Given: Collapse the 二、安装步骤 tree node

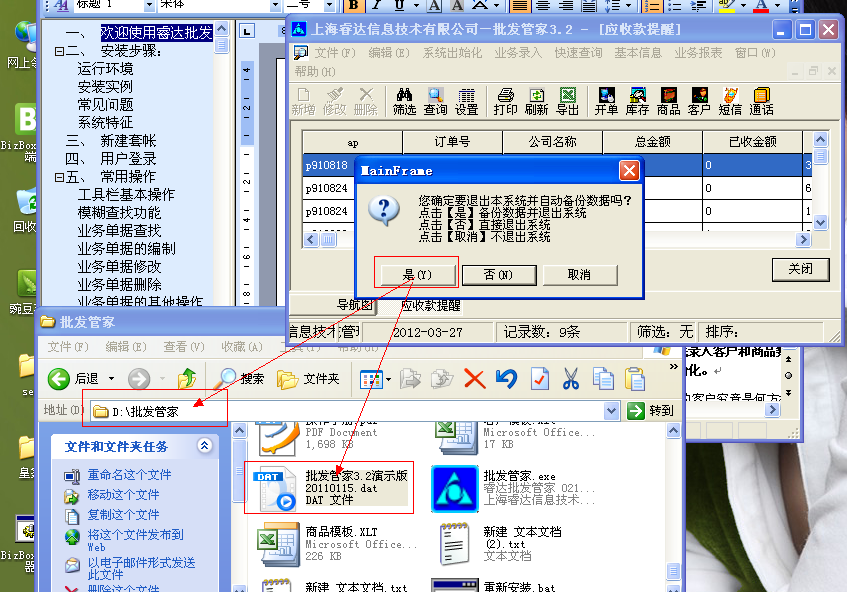Looking at the screenshot, I should pyautogui.click(x=59, y=51).
